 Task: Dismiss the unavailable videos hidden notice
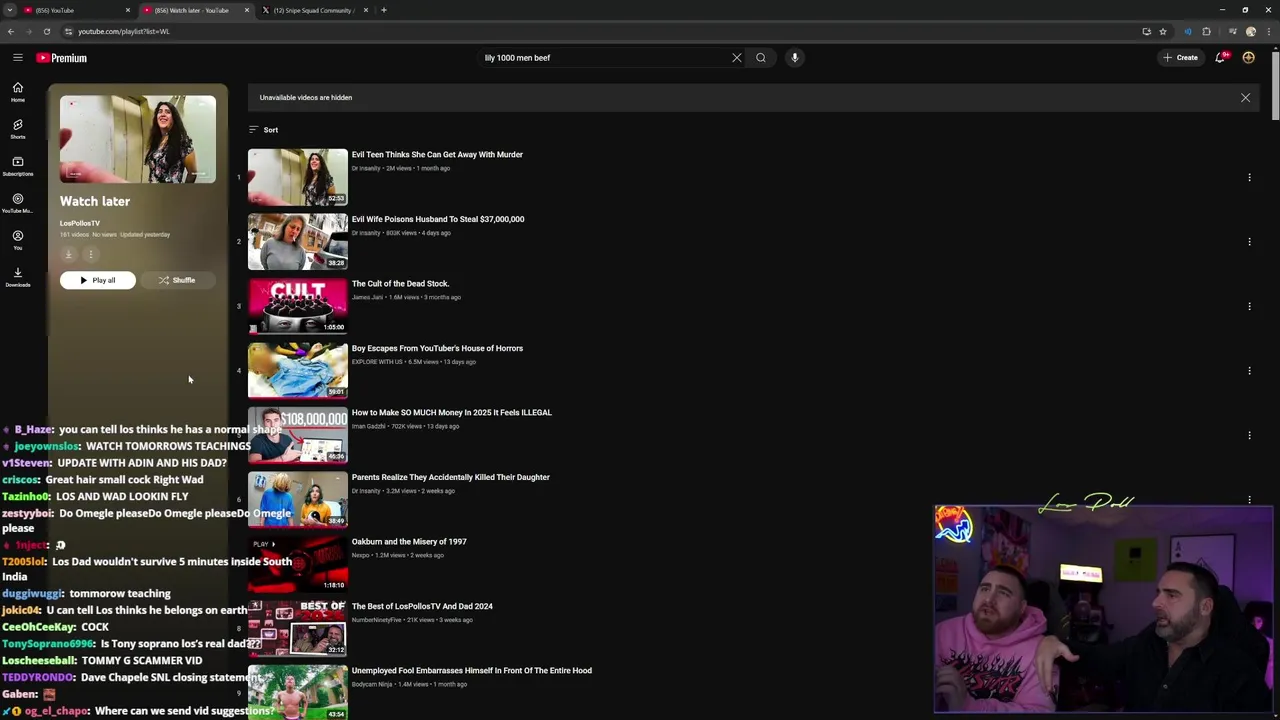point(1245,98)
